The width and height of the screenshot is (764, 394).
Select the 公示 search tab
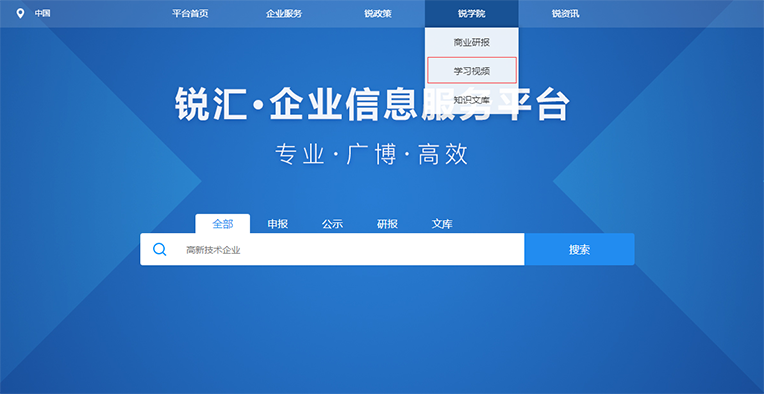[x=332, y=224]
